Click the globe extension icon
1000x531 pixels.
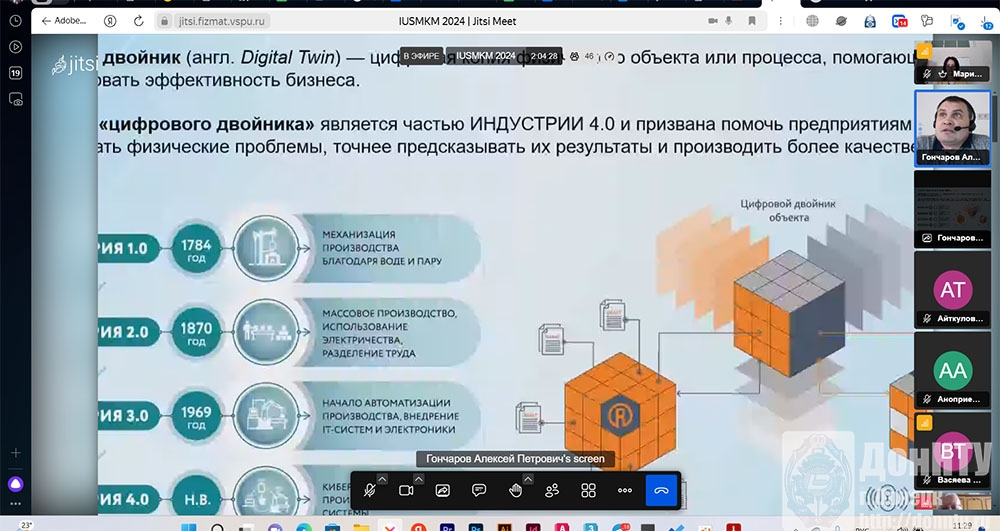point(812,21)
